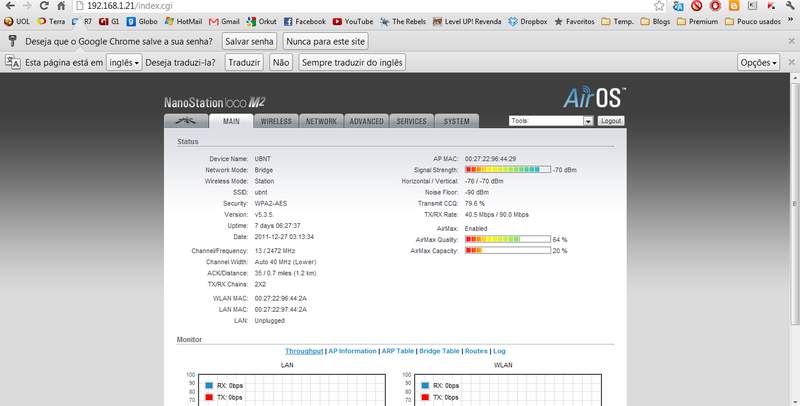This screenshot has width=800, height=406.
Task: Open the Terra bookmark
Action: tap(51, 21)
